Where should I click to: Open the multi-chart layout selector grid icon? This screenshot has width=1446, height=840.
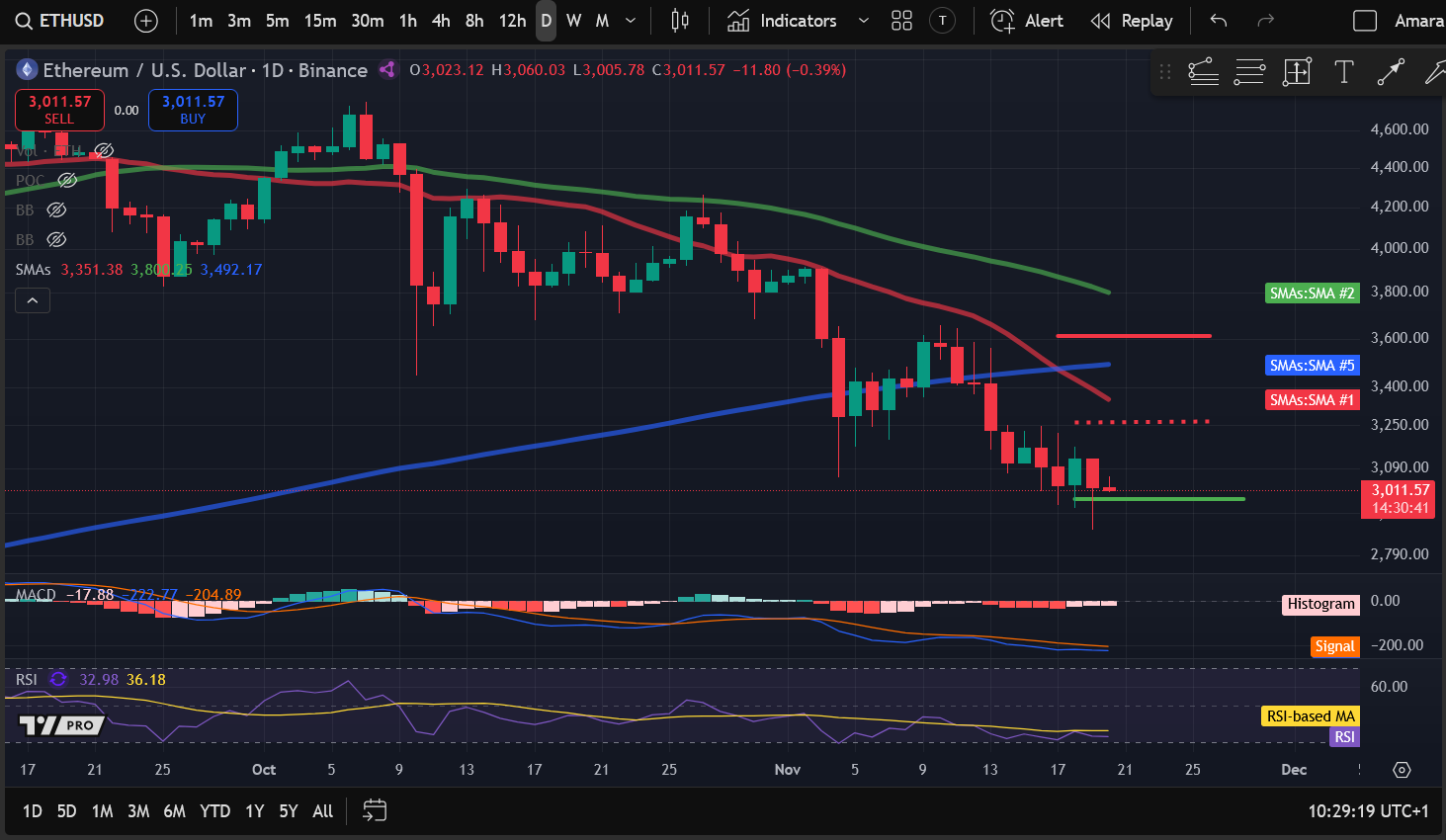pyautogui.click(x=900, y=20)
